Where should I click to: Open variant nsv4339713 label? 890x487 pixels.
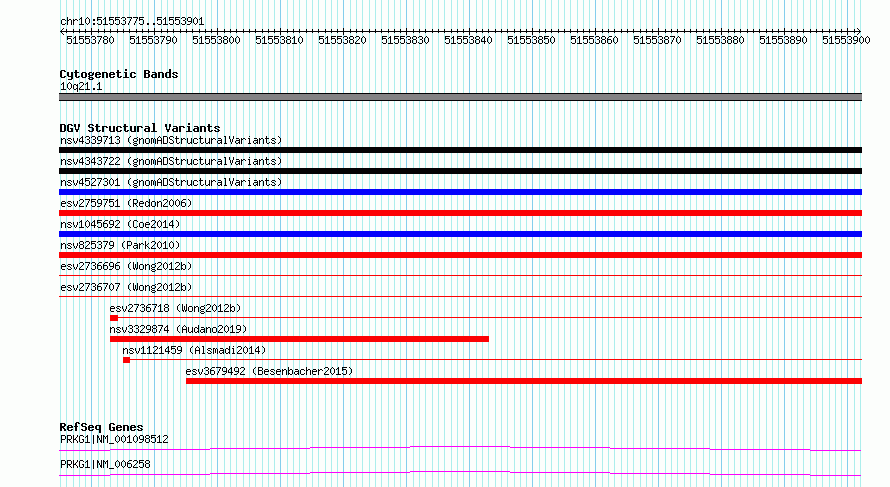pos(171,140)
